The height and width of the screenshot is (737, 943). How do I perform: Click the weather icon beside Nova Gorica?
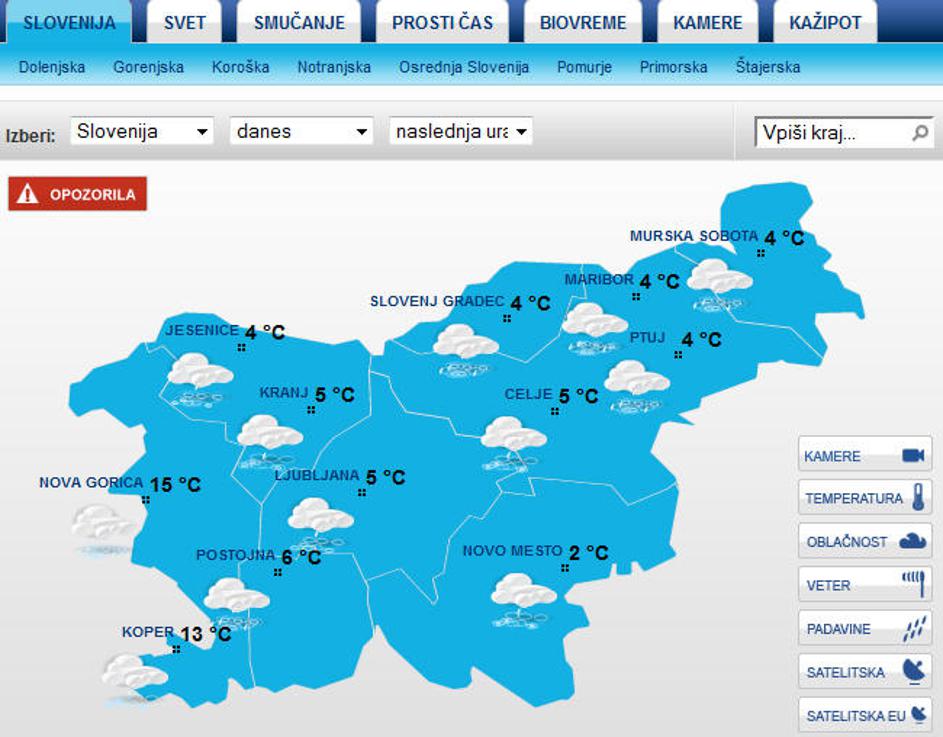click(103, 526)
